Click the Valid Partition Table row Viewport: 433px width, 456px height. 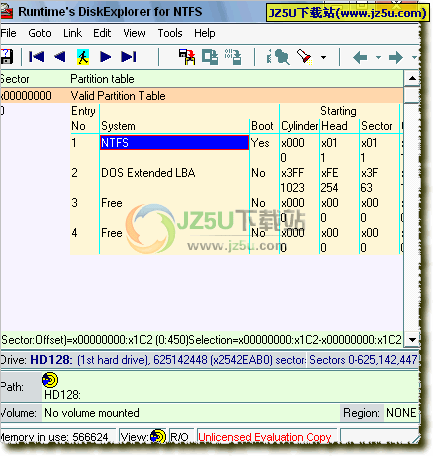(202, 96)
